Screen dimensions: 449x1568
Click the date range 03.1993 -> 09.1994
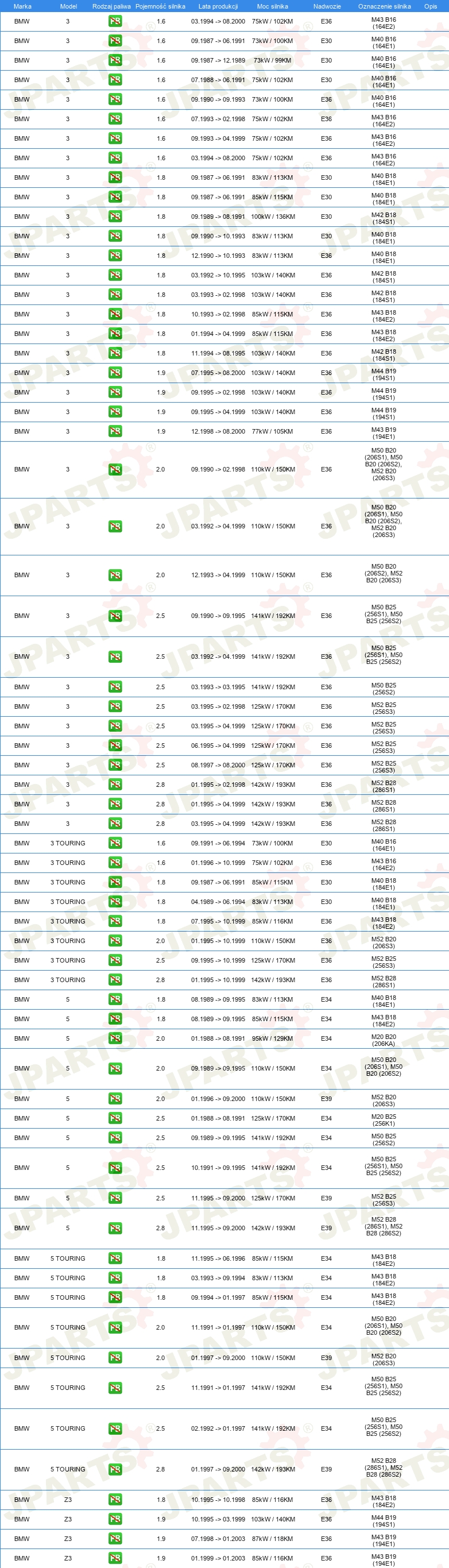(x=218, y=1277)
